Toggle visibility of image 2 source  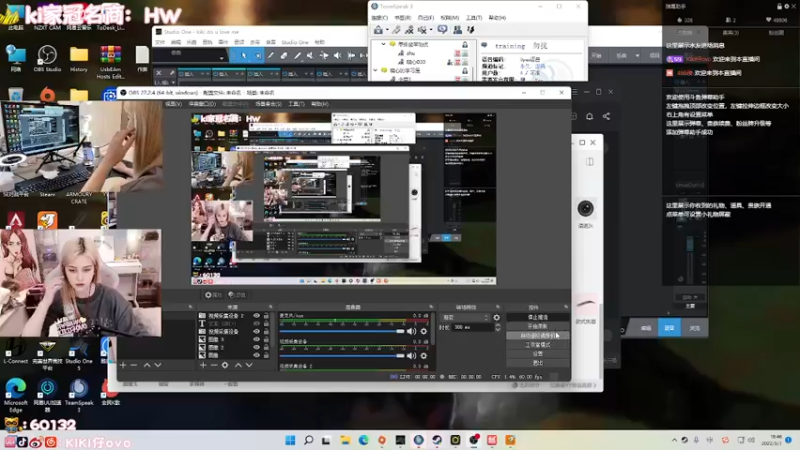(256, 347)
